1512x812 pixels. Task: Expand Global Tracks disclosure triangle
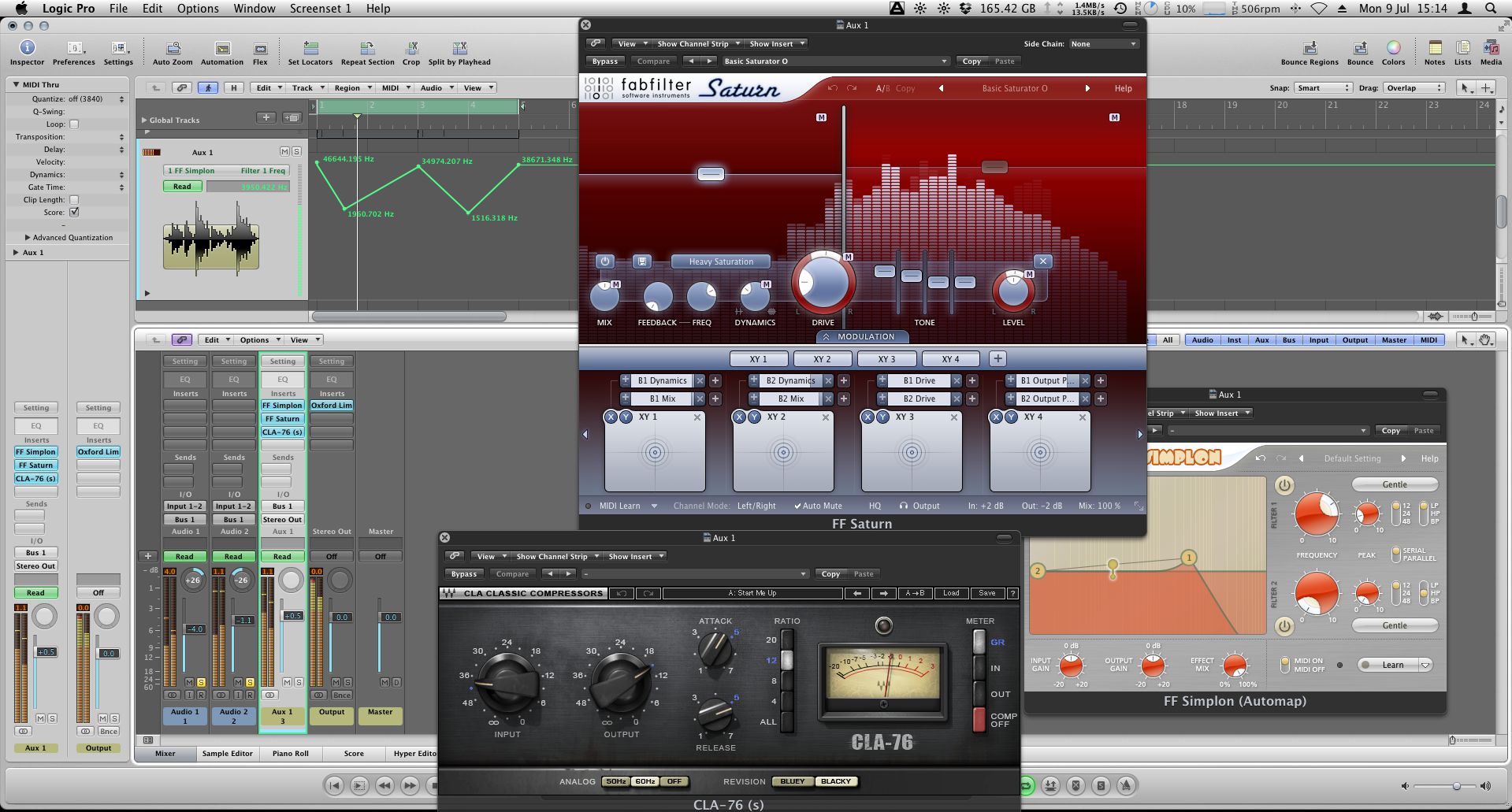tap(144, 120)
